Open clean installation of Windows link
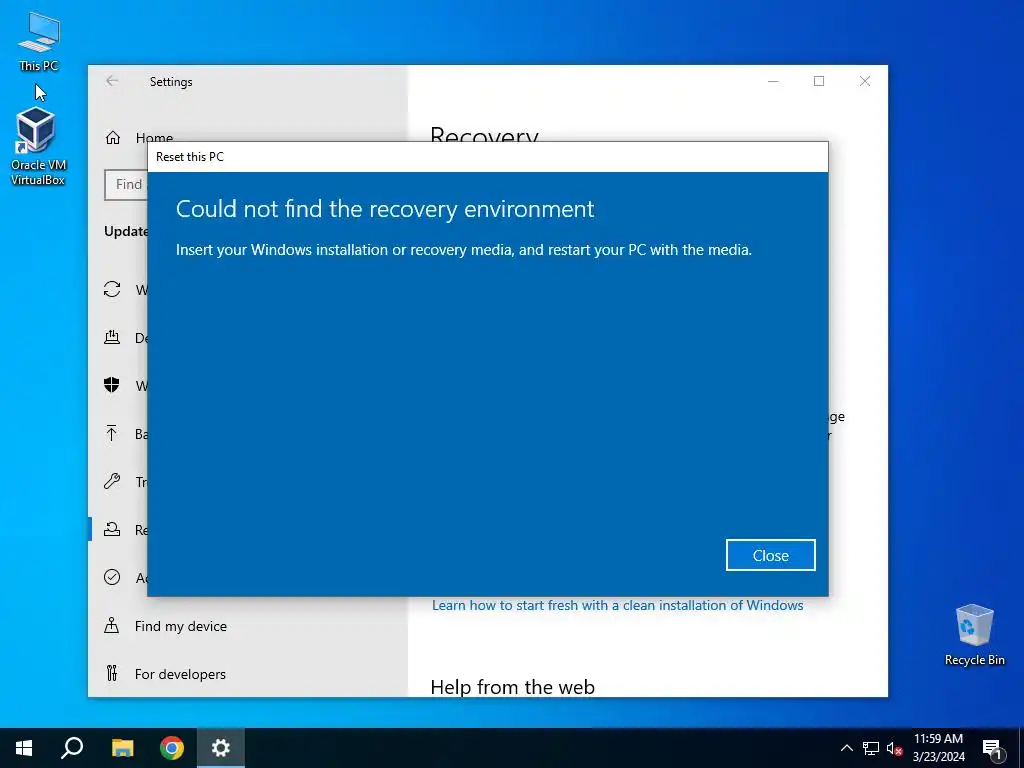The image size is (1024, 768). tap(617, 605)
